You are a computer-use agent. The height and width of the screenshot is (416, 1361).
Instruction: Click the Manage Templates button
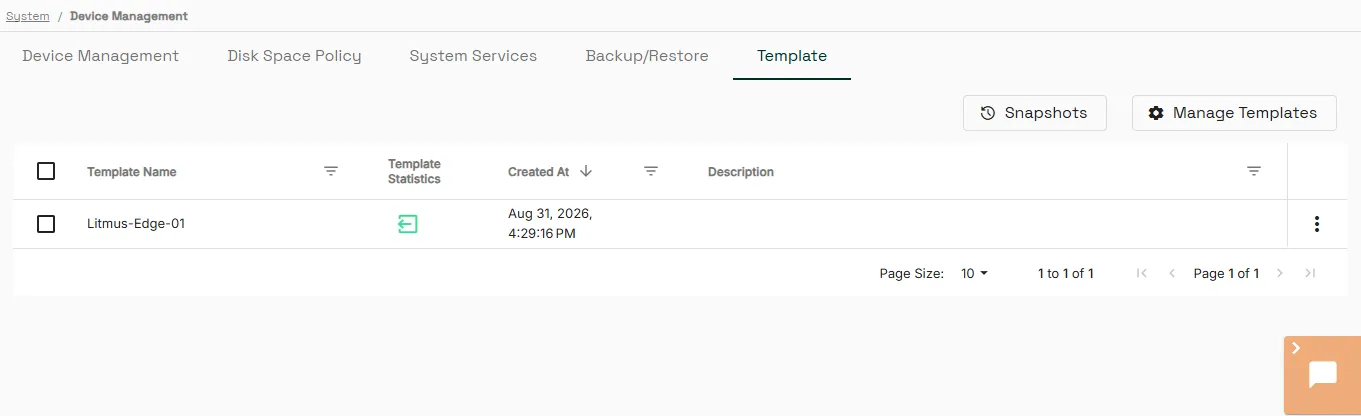click(x=1234, y=113)
